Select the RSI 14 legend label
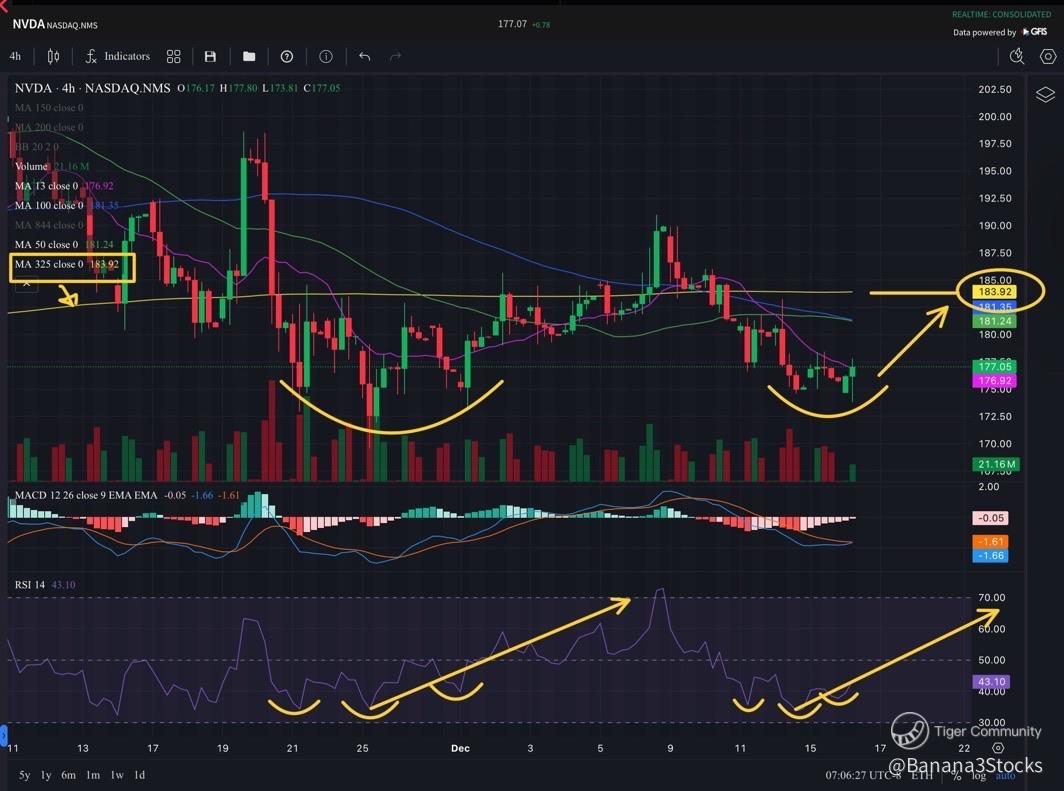The height and width of the screenshot is (791, 1064). pyautogui.click(x=30, y=585)
